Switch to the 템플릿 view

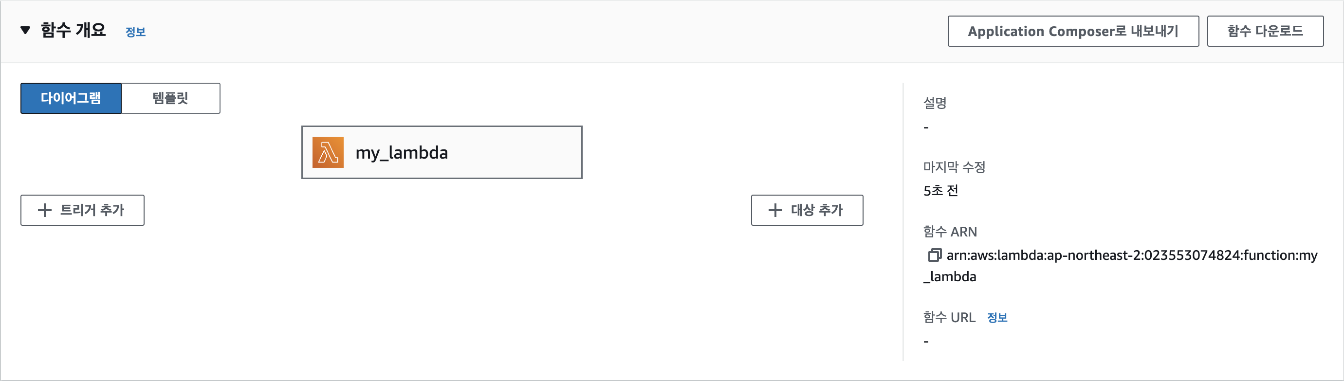click(x=170, y=99)
